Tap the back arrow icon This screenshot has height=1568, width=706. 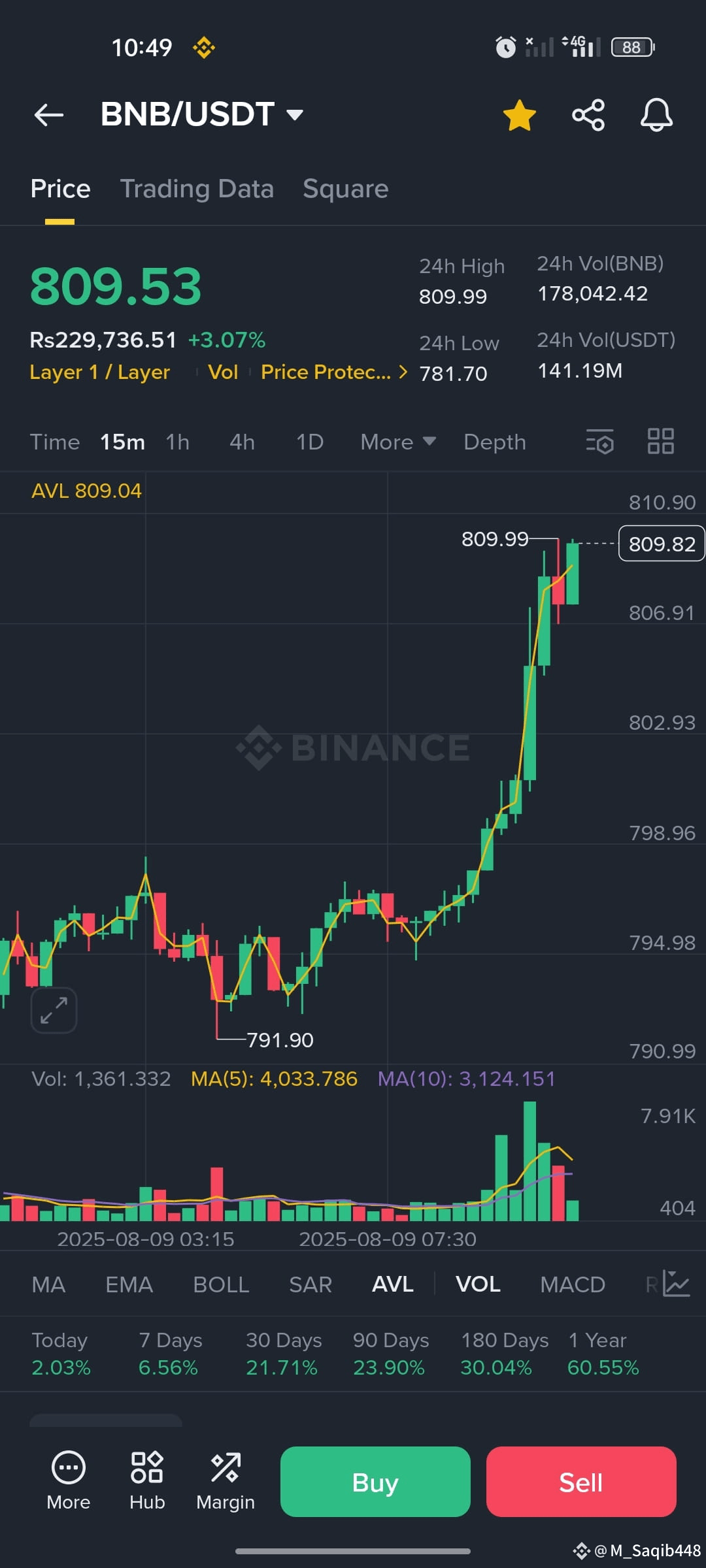[49, 115]
